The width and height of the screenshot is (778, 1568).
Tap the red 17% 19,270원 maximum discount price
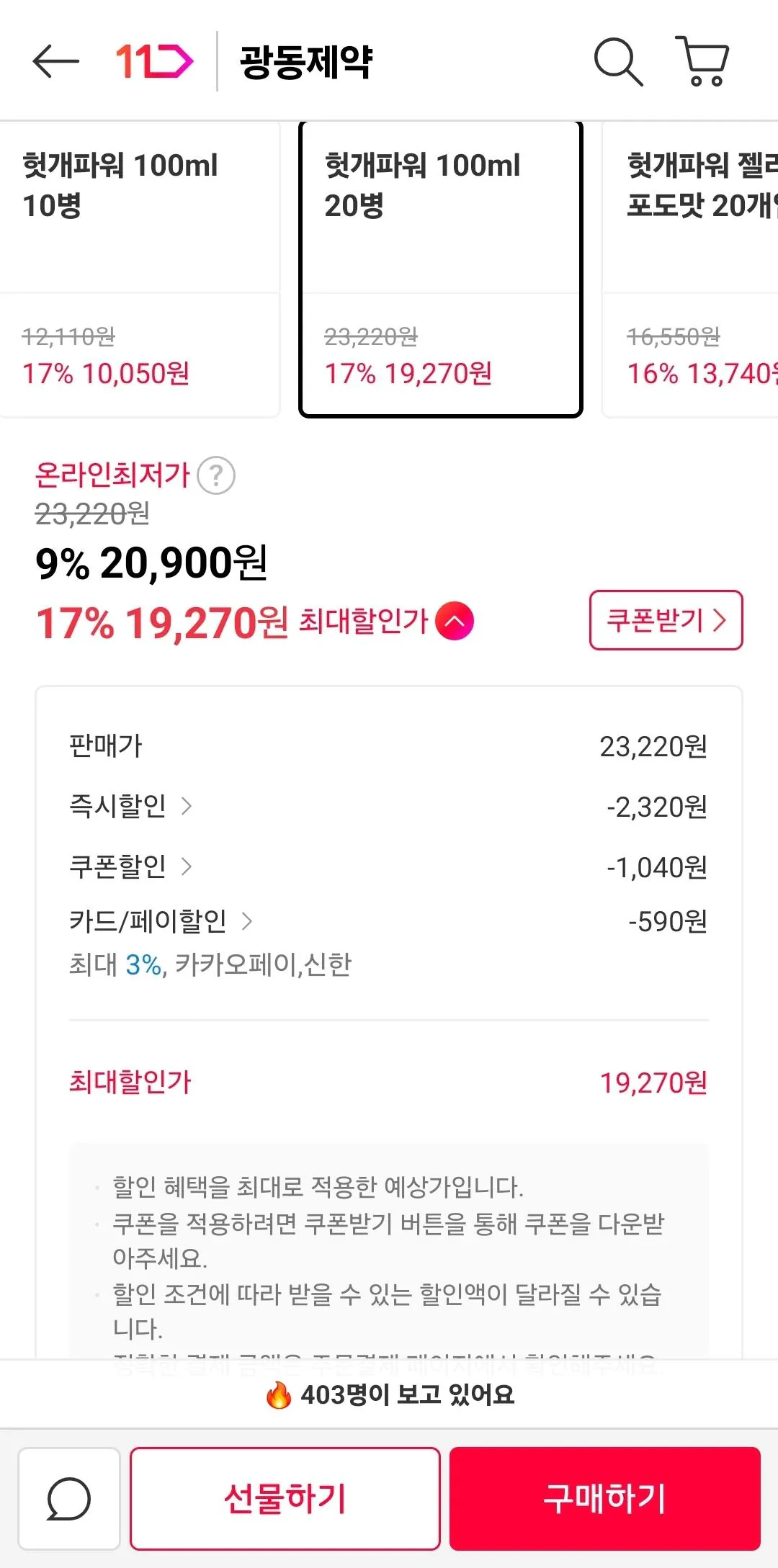point(162,622)
